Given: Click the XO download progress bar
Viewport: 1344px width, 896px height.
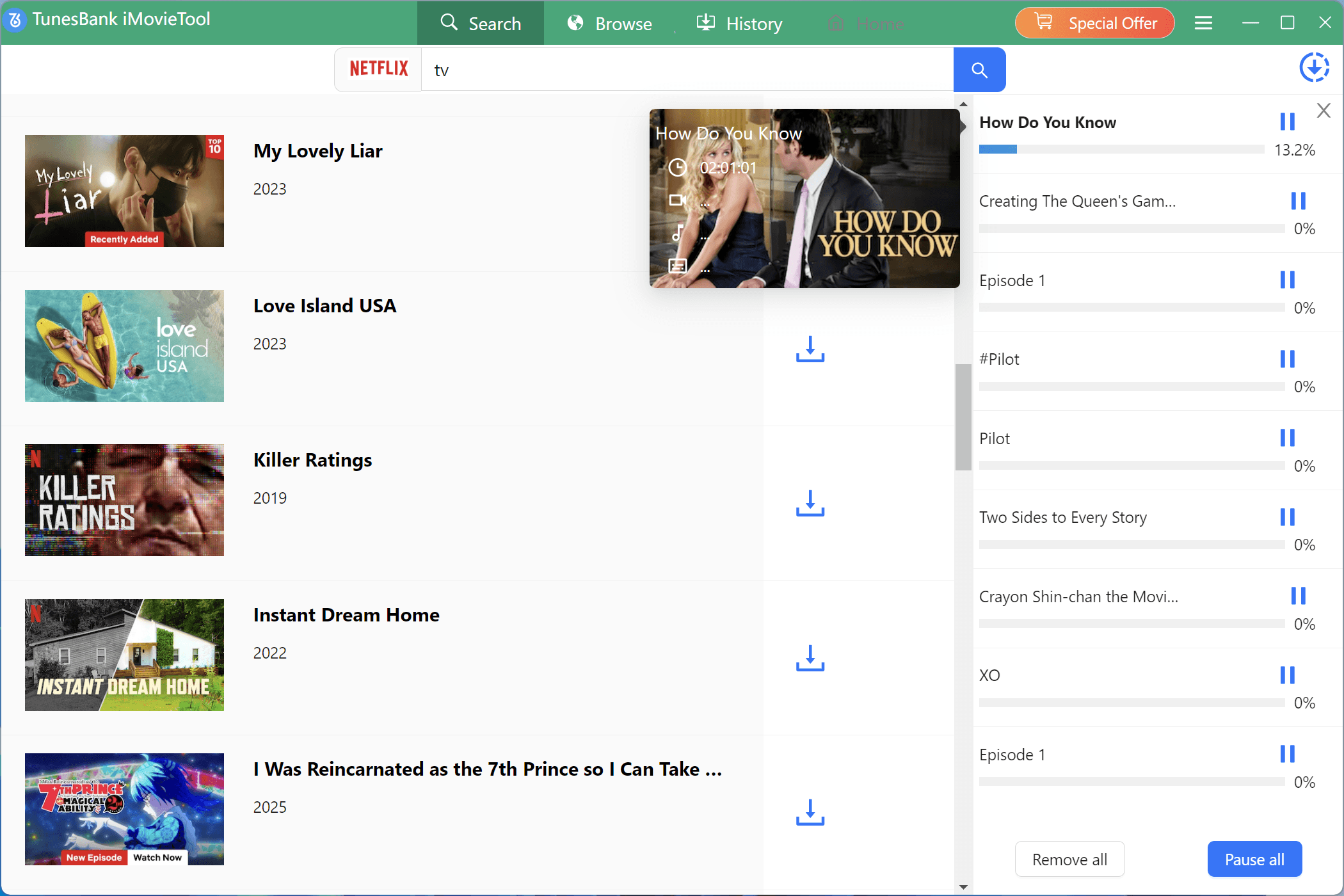Looking at the screenshot, I should [1132, 703].
